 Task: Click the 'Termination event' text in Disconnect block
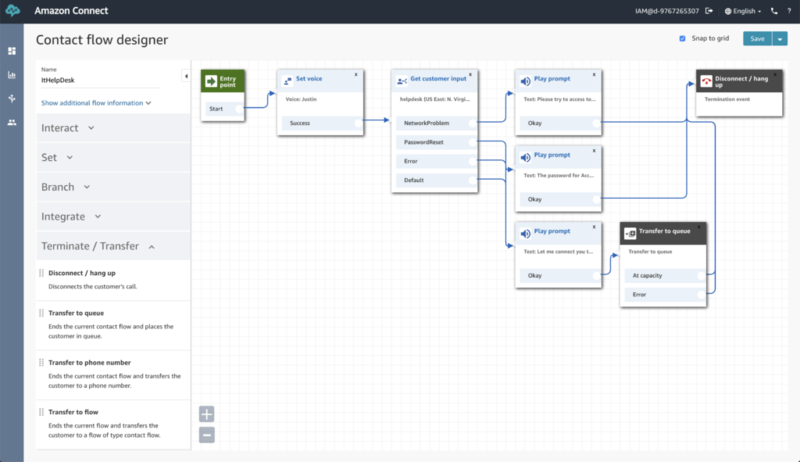[727, 99]
